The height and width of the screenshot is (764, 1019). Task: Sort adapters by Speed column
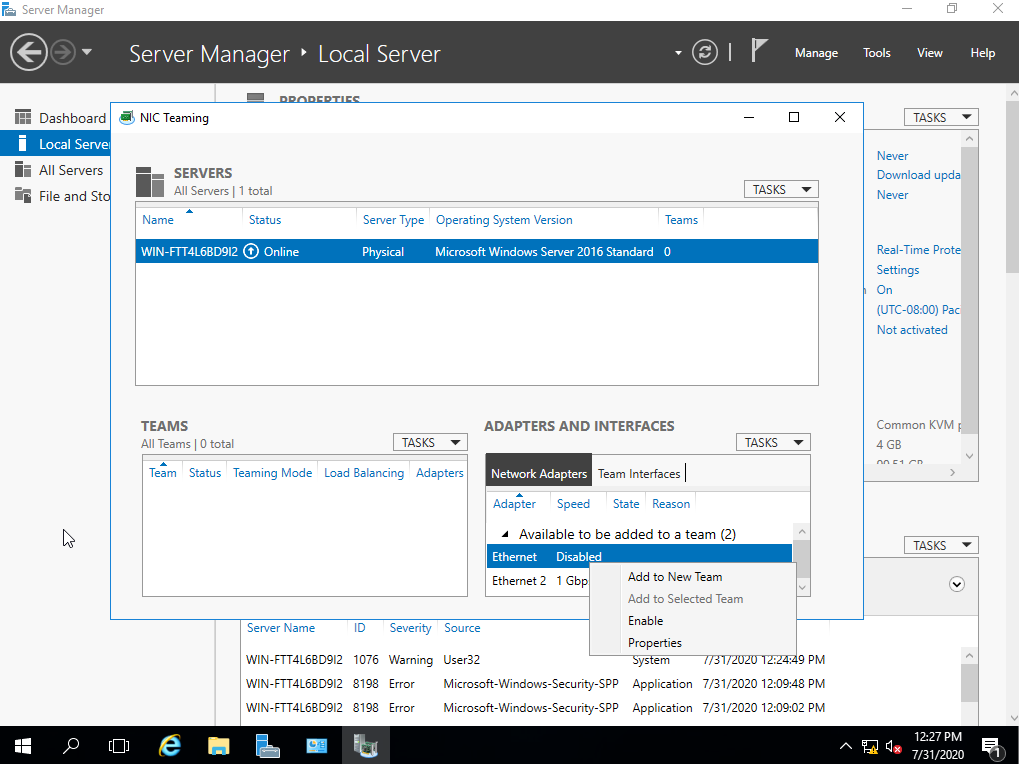click(573, 503)
